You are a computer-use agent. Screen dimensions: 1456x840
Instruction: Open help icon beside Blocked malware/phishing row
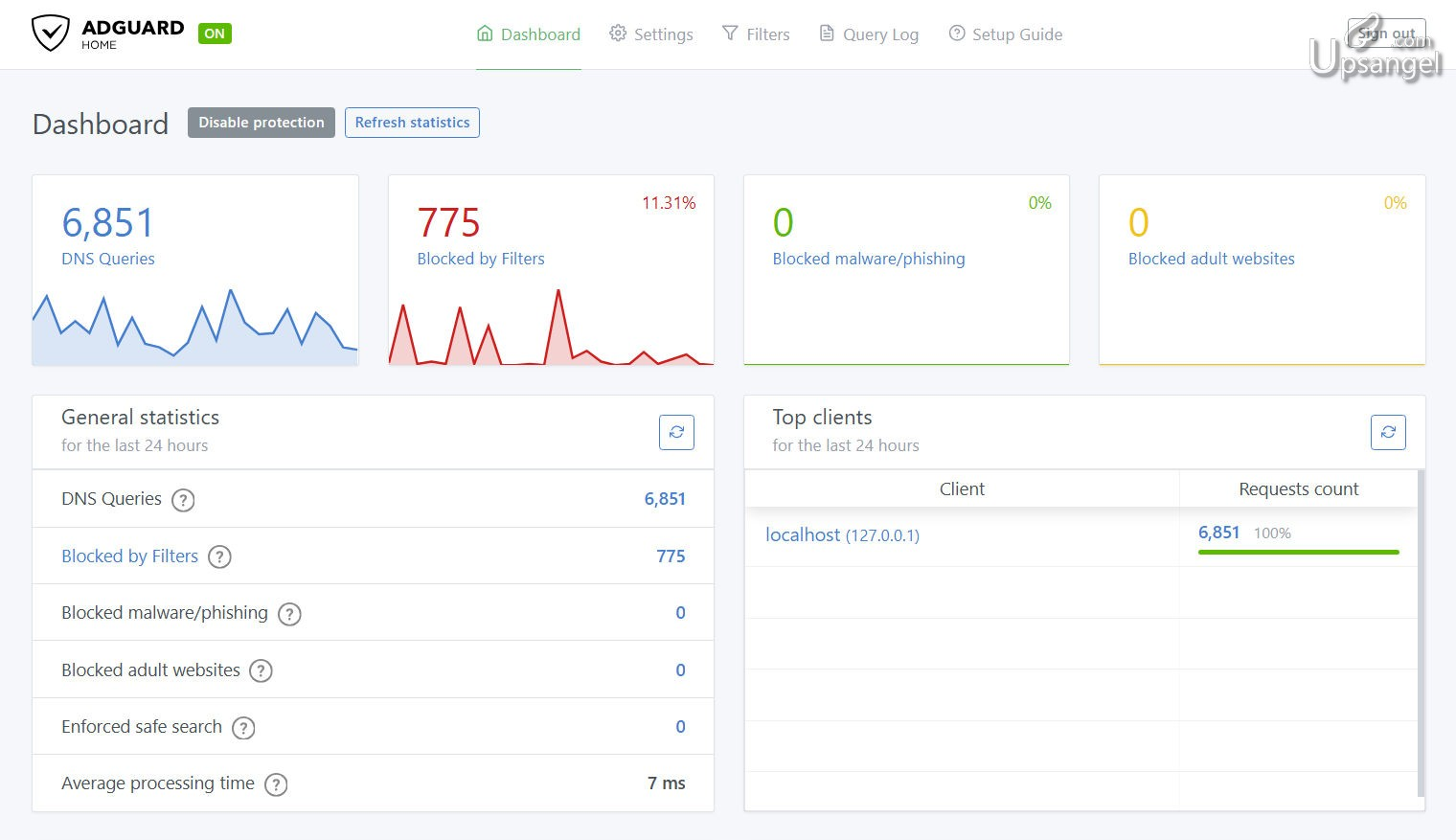[x=289, y=614]
